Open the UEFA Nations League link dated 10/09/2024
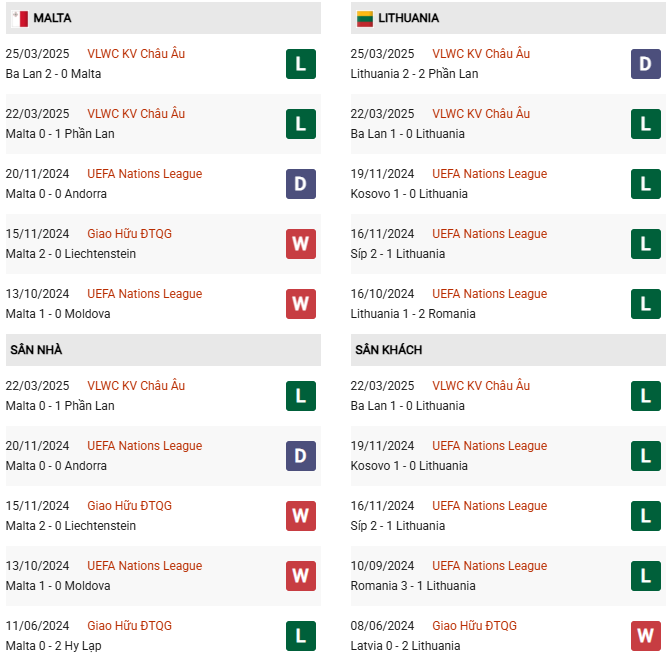Image resolution: width=666 pixels, height=658 pixels. coord(489,566)
